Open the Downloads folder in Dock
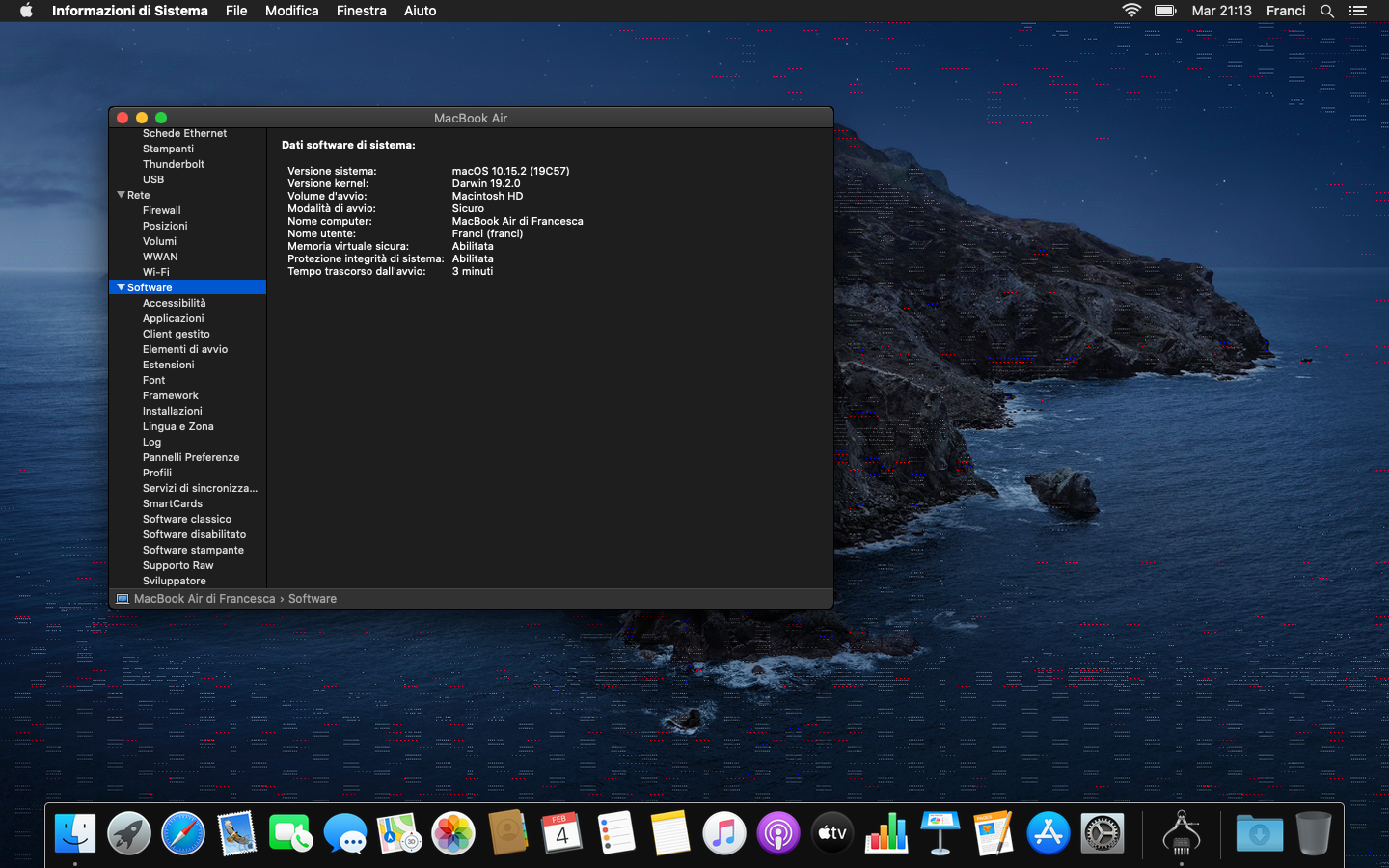Screen dimensions: 1389x868 (1259, 833)
